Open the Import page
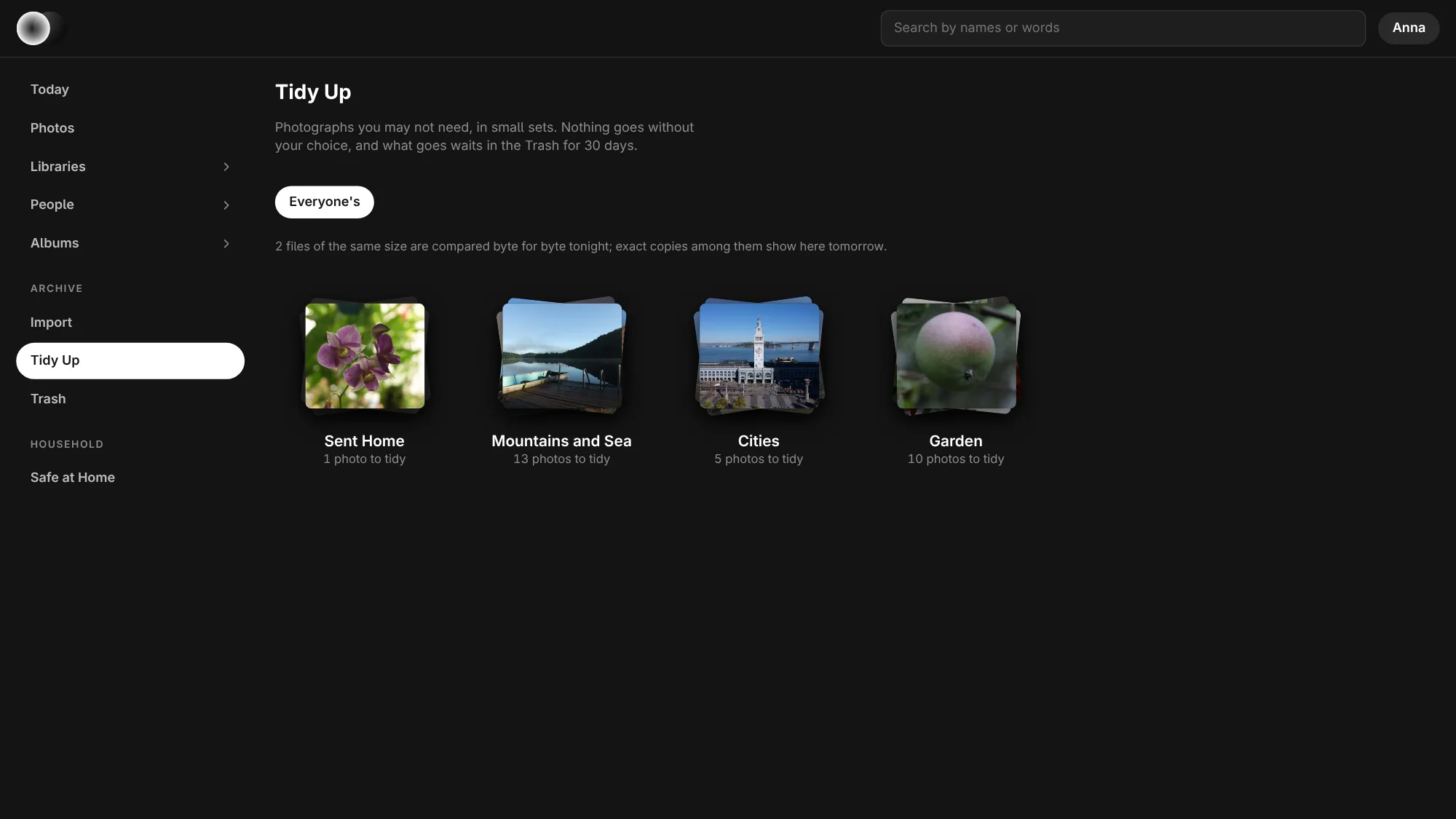This screenshot has width=1456, height=819. (x=130, y=323)
